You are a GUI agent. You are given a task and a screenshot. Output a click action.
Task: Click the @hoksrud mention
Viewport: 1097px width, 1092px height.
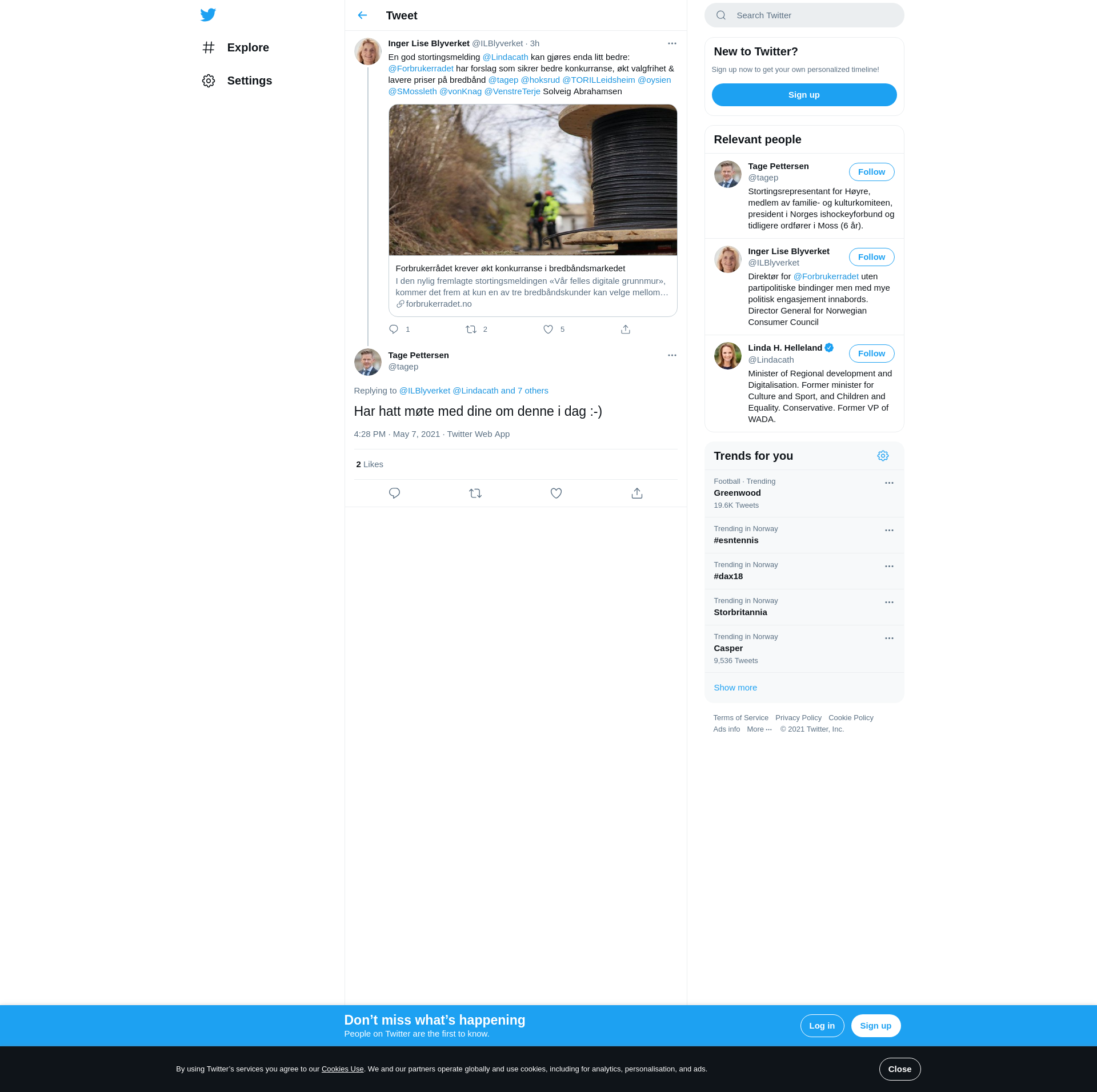coord(540,80)
